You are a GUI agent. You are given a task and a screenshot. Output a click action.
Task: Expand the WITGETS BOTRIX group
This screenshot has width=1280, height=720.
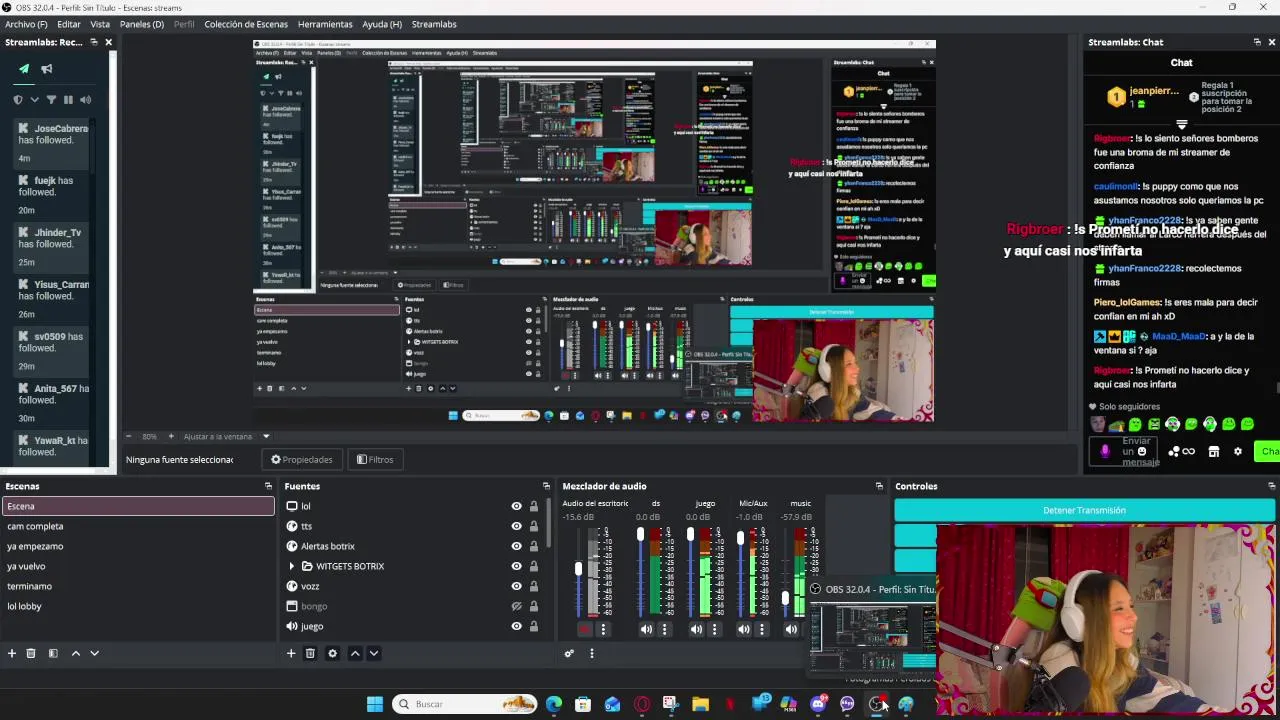tap(291, 566)
